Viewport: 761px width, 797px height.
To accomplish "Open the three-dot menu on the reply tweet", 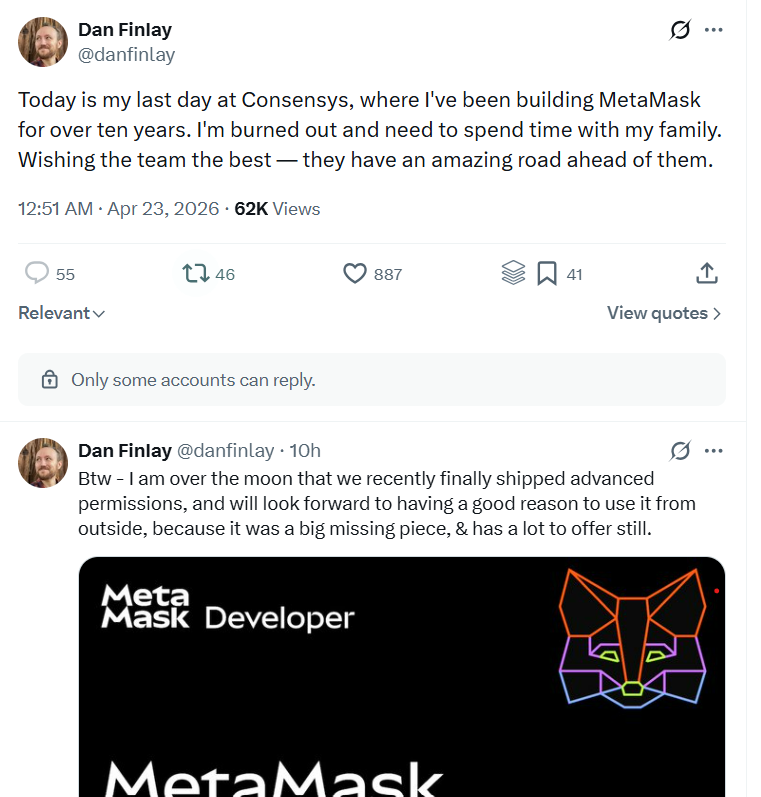I will point(714,451).
